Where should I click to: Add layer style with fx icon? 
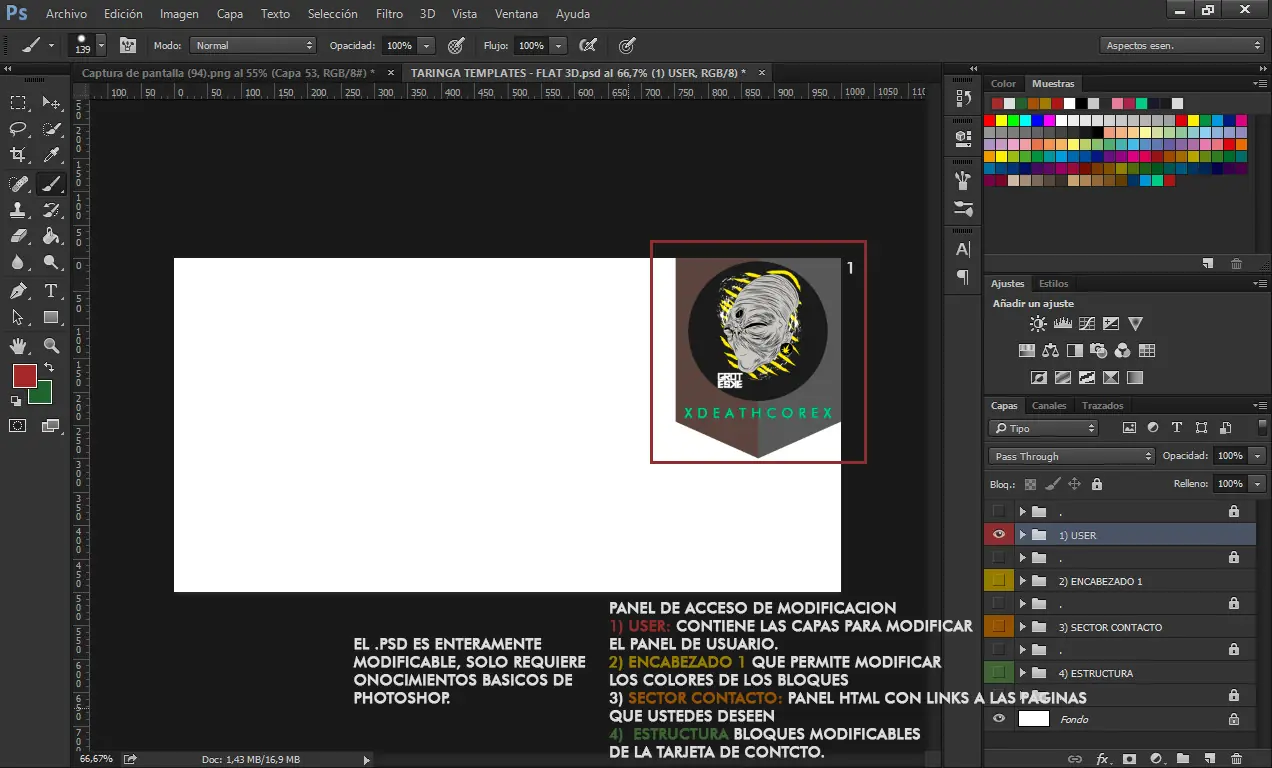coord(1104,759)
